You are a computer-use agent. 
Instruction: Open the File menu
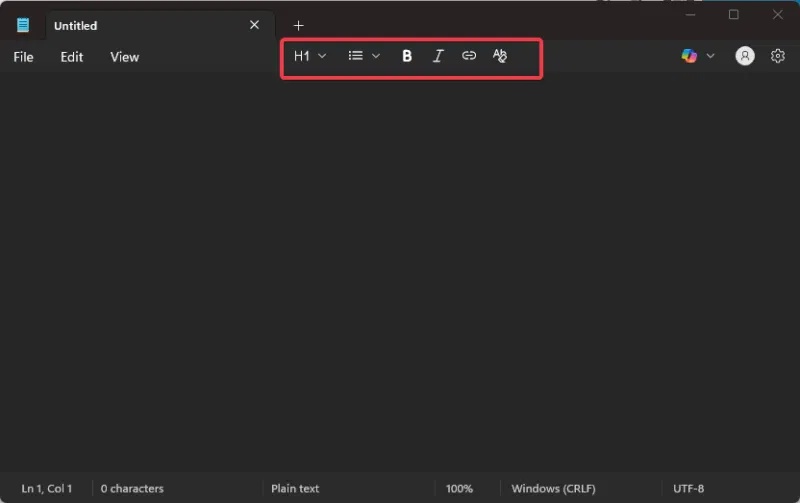click(x=23, y=57)
